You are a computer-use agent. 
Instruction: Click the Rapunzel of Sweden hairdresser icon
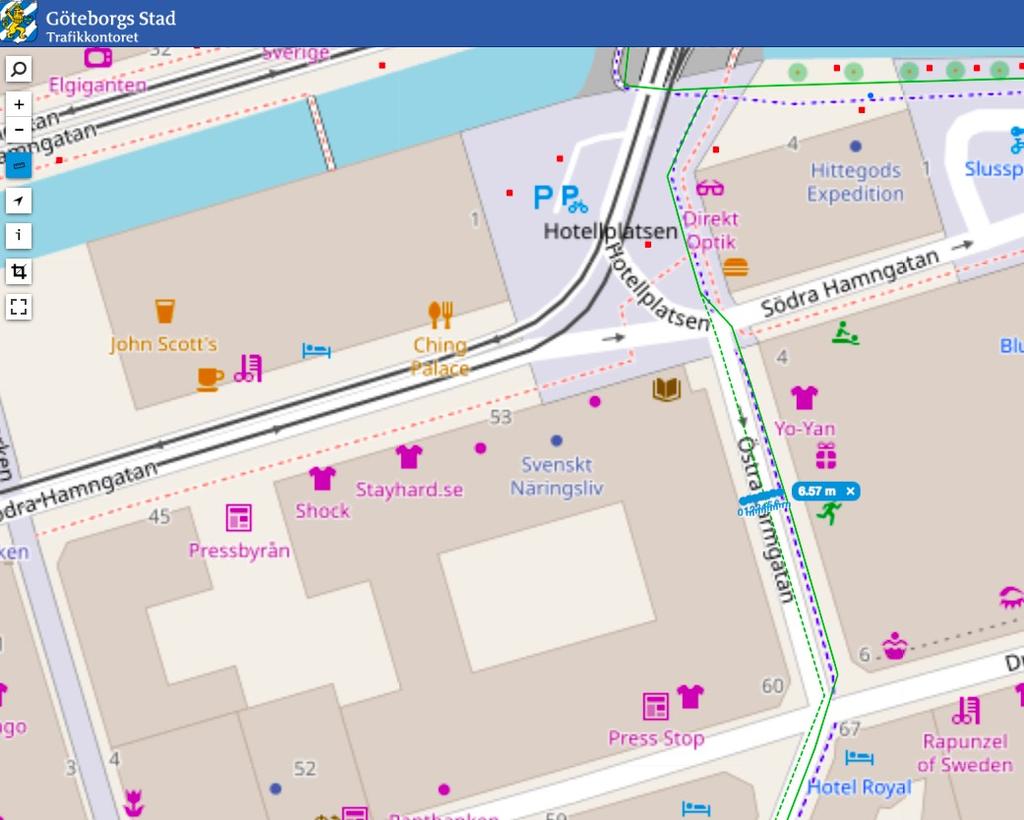point(965,710)
